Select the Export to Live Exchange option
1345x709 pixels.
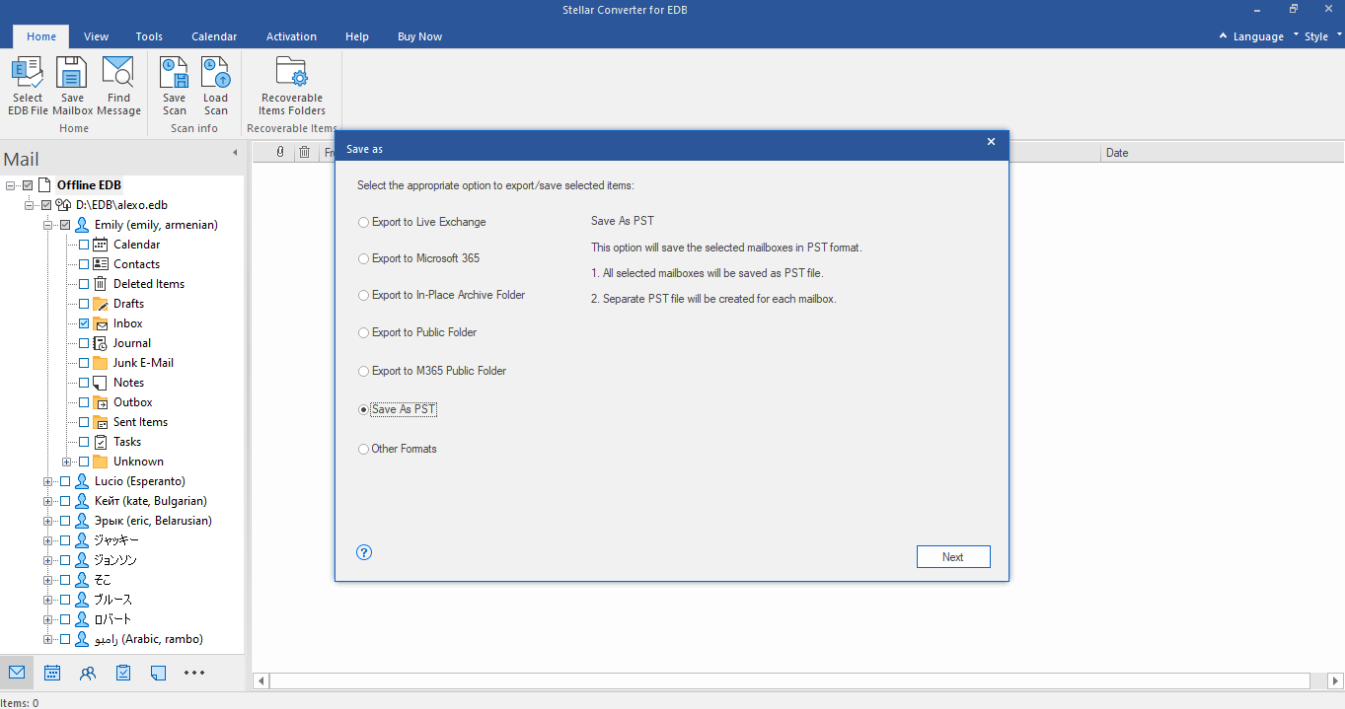click(364, 222)
